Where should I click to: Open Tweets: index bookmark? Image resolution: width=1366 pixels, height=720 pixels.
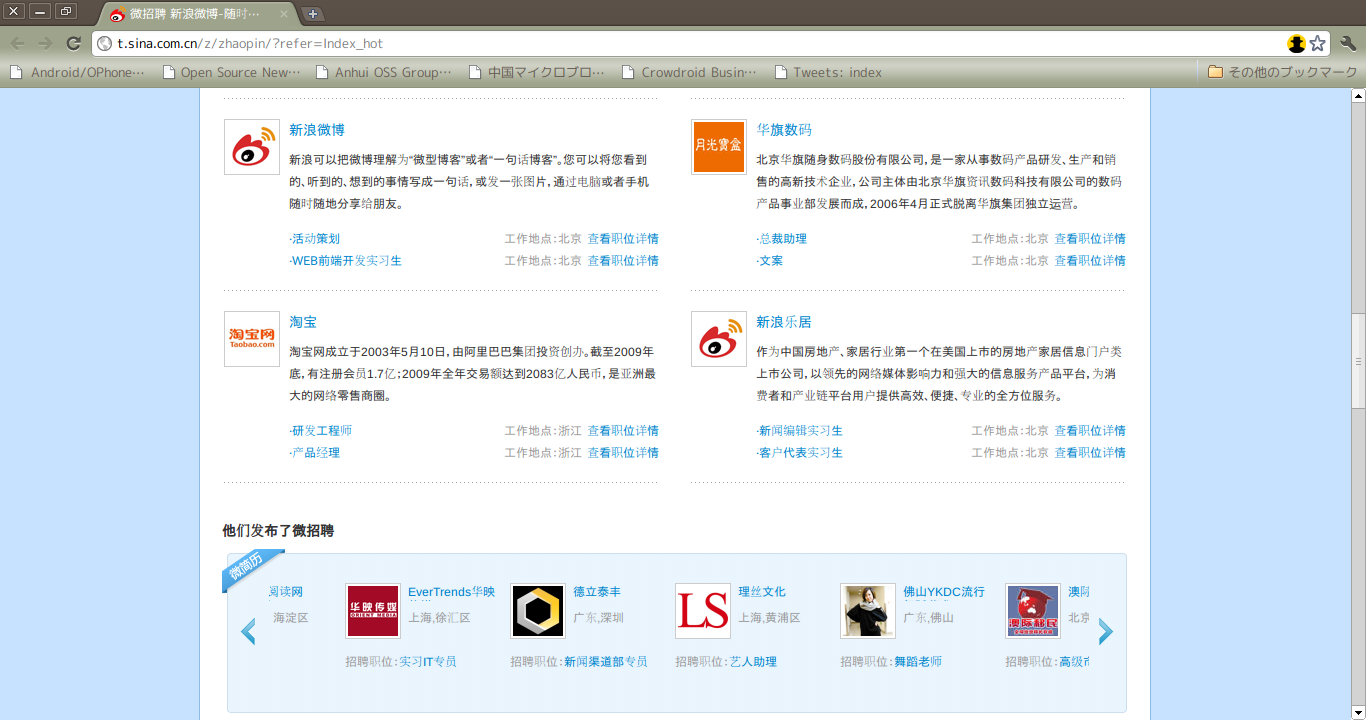[828, 72]
